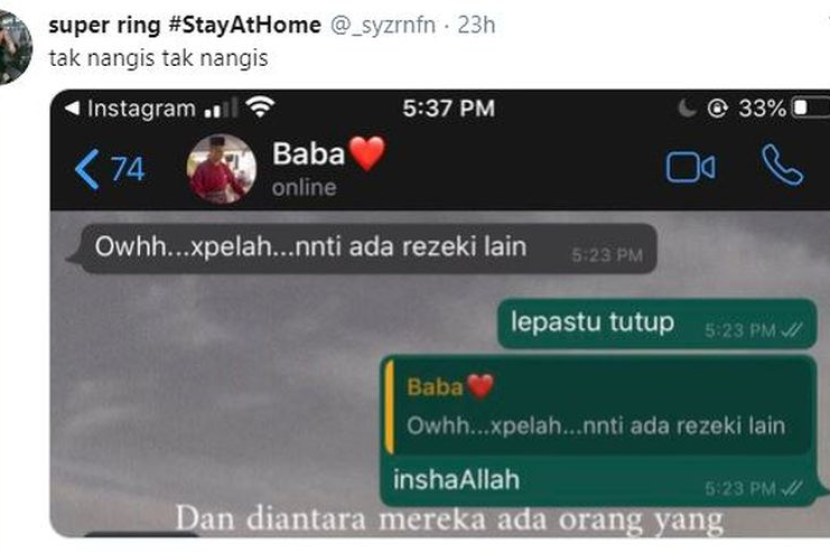Open Baba's profile picture
Screen dimensions: 830x553
click(x=221, y=169)
